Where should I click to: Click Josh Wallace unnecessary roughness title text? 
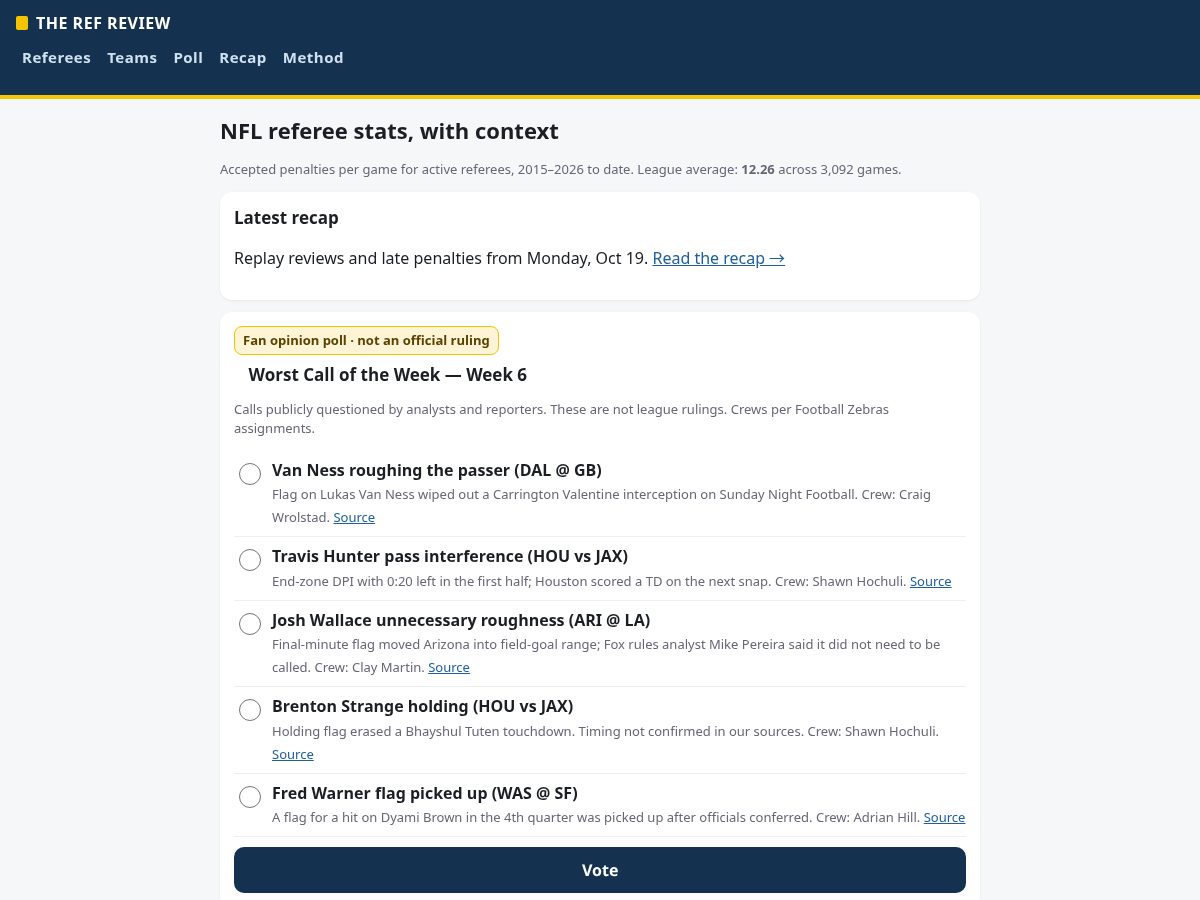[461, 620]
